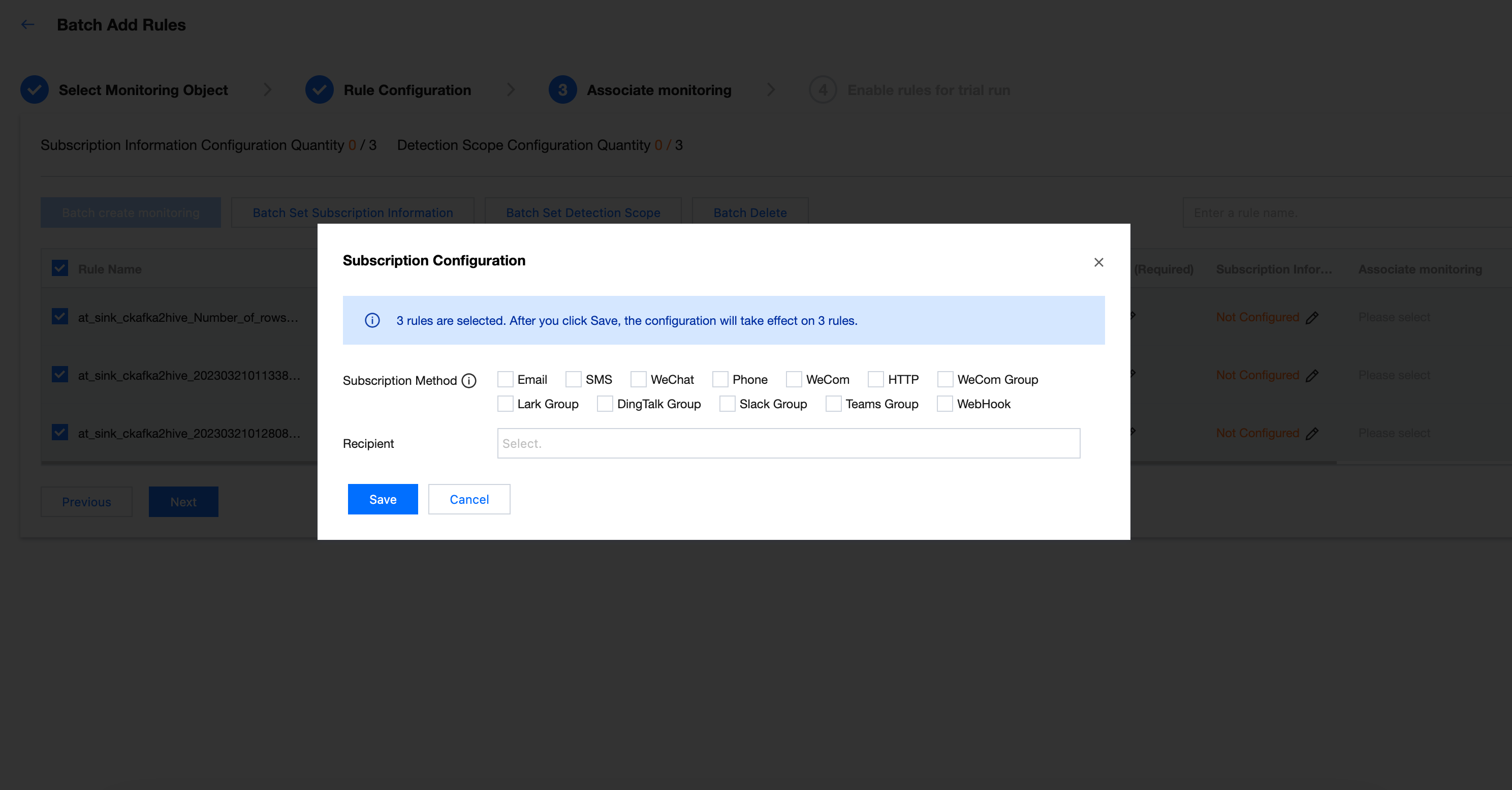Toggle the DingTalk Group checkbox
1512x790 pixels.
click(x=605, y=404)
